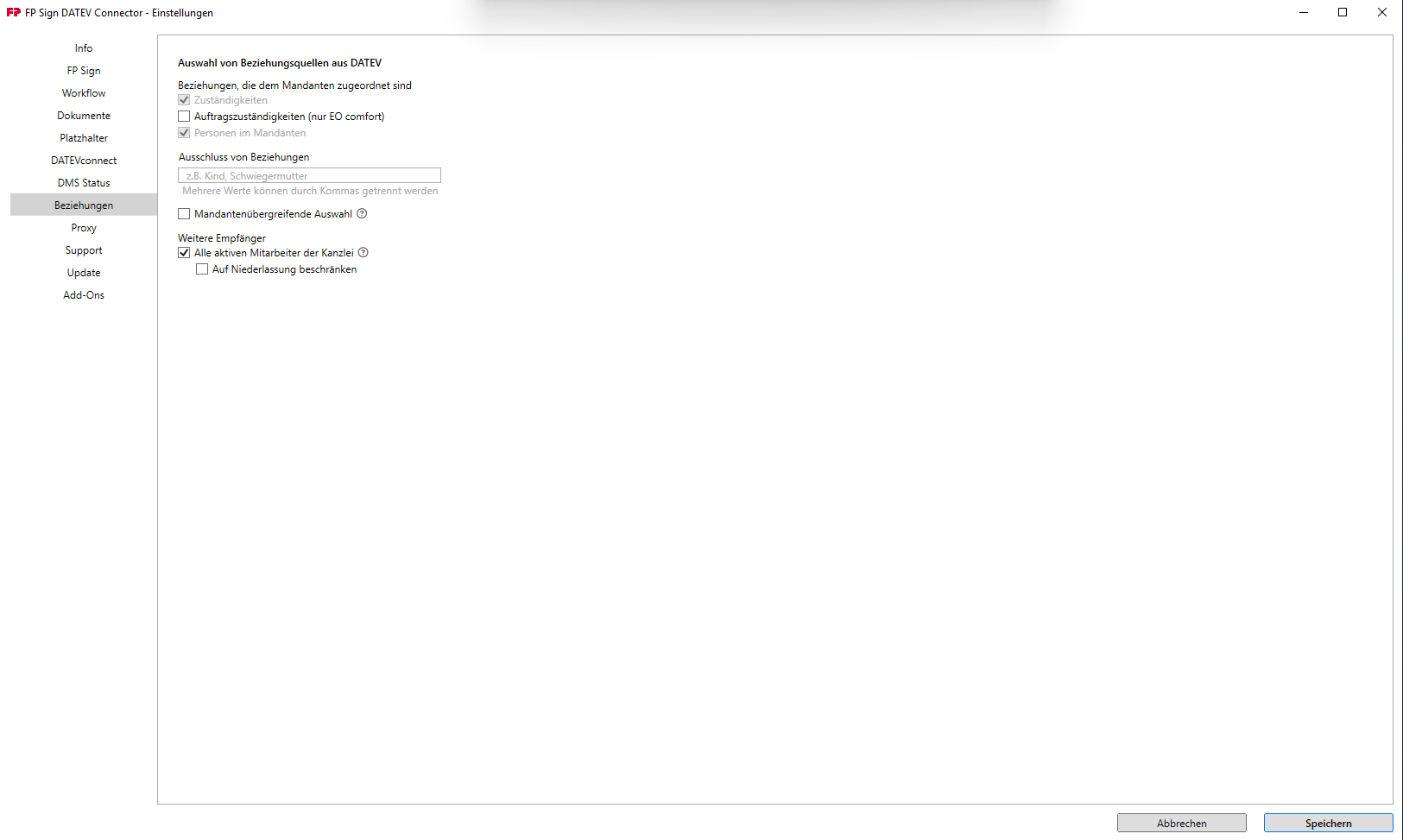Click the 'Weitere Empfänger' label
The image size is (1403, 840).
click(x=222, y=238)
